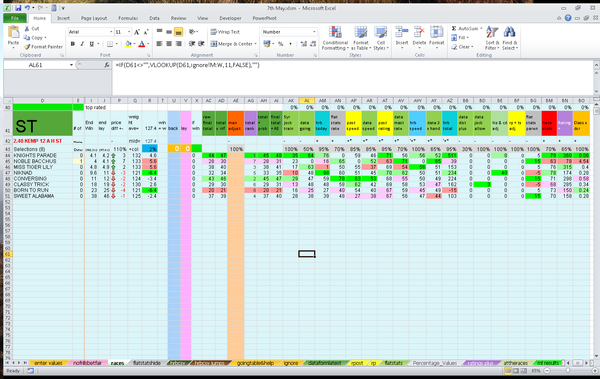The height and width of the screenshot is (379, 600).
Task: Click the Merge & Center button
Action: [233, 44]
